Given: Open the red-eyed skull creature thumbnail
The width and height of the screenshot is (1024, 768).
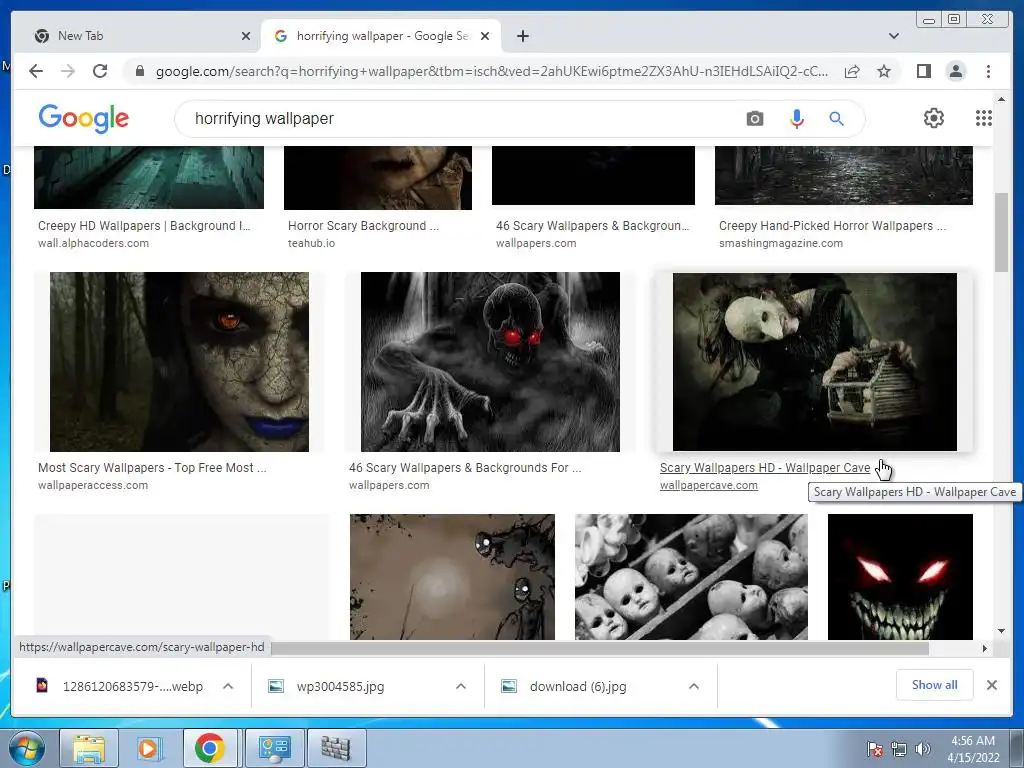Looking at the screenshot, I should point(490,362).
